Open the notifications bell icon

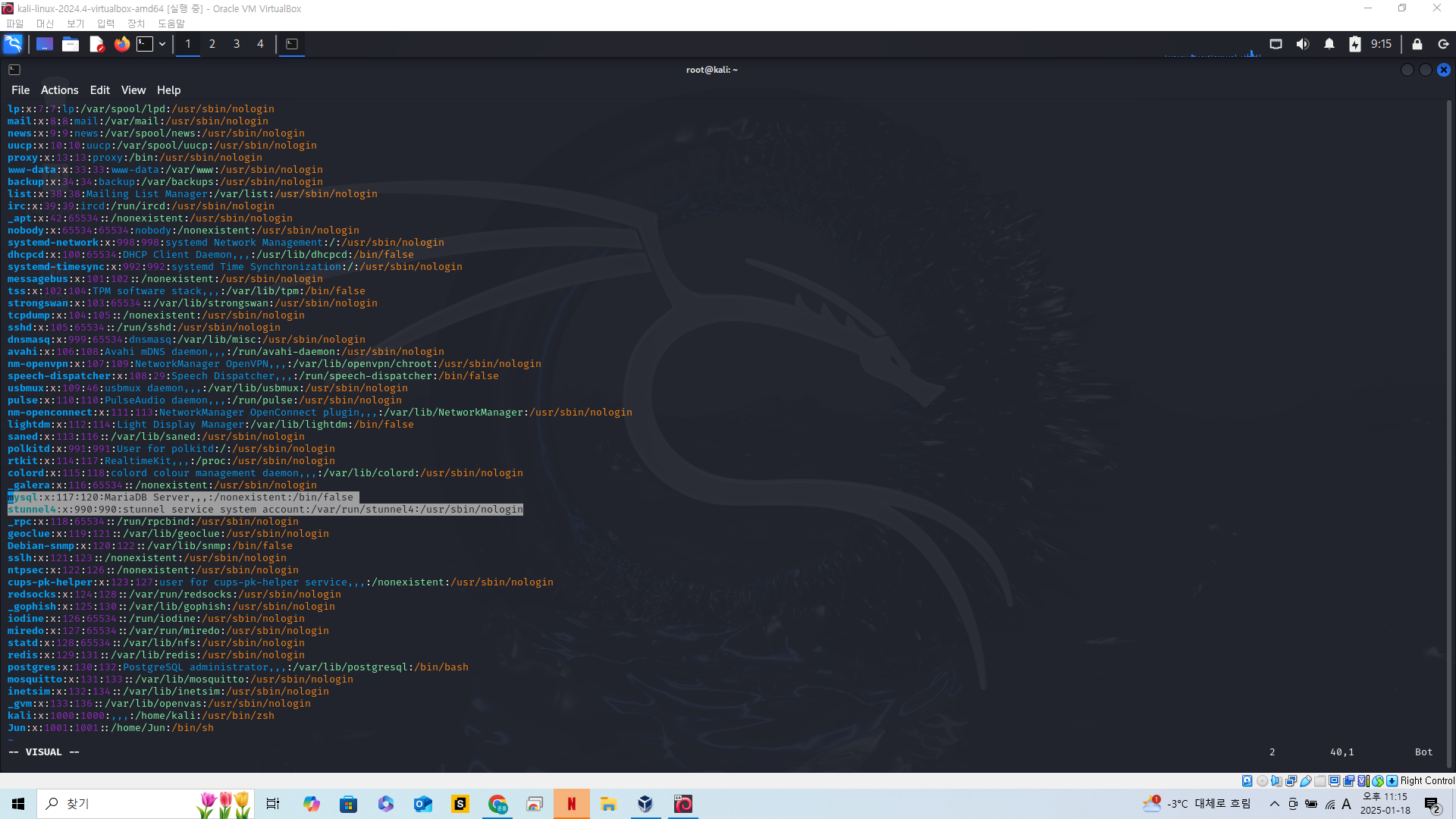[x=1329, y=44]
